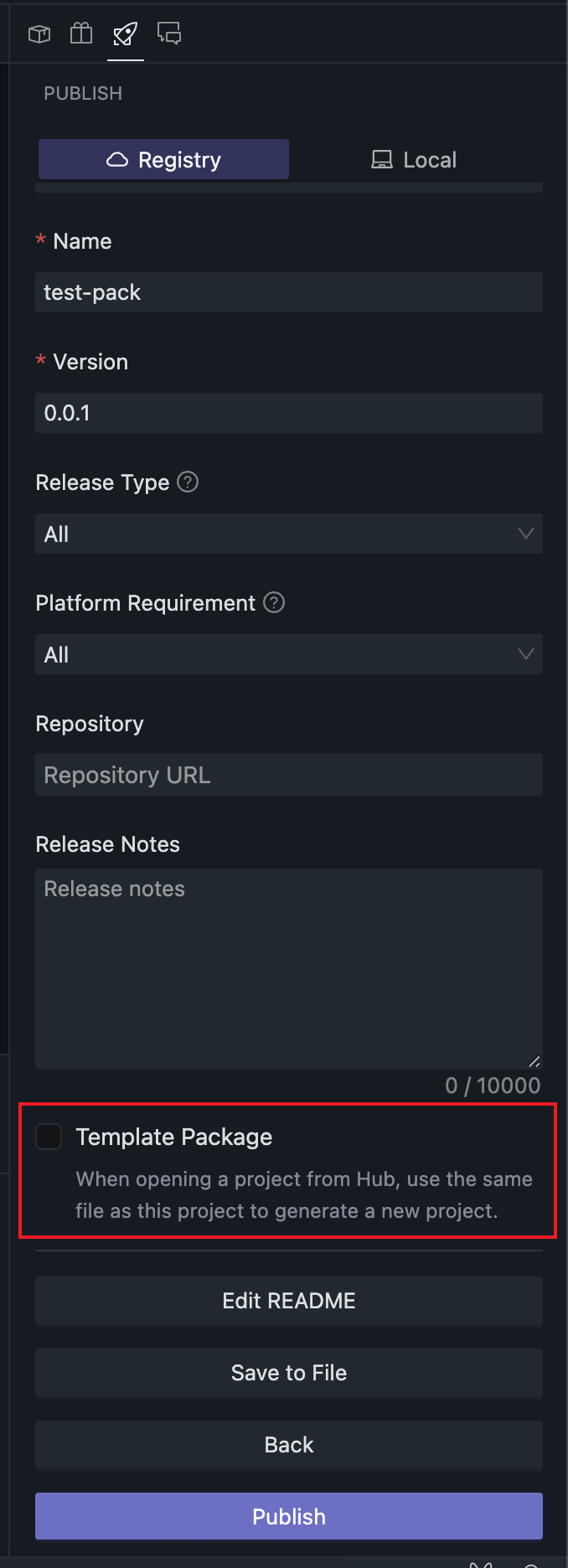Click the Edit README button
This screenshot has width=568, height=1568.
coord(288,1301)
